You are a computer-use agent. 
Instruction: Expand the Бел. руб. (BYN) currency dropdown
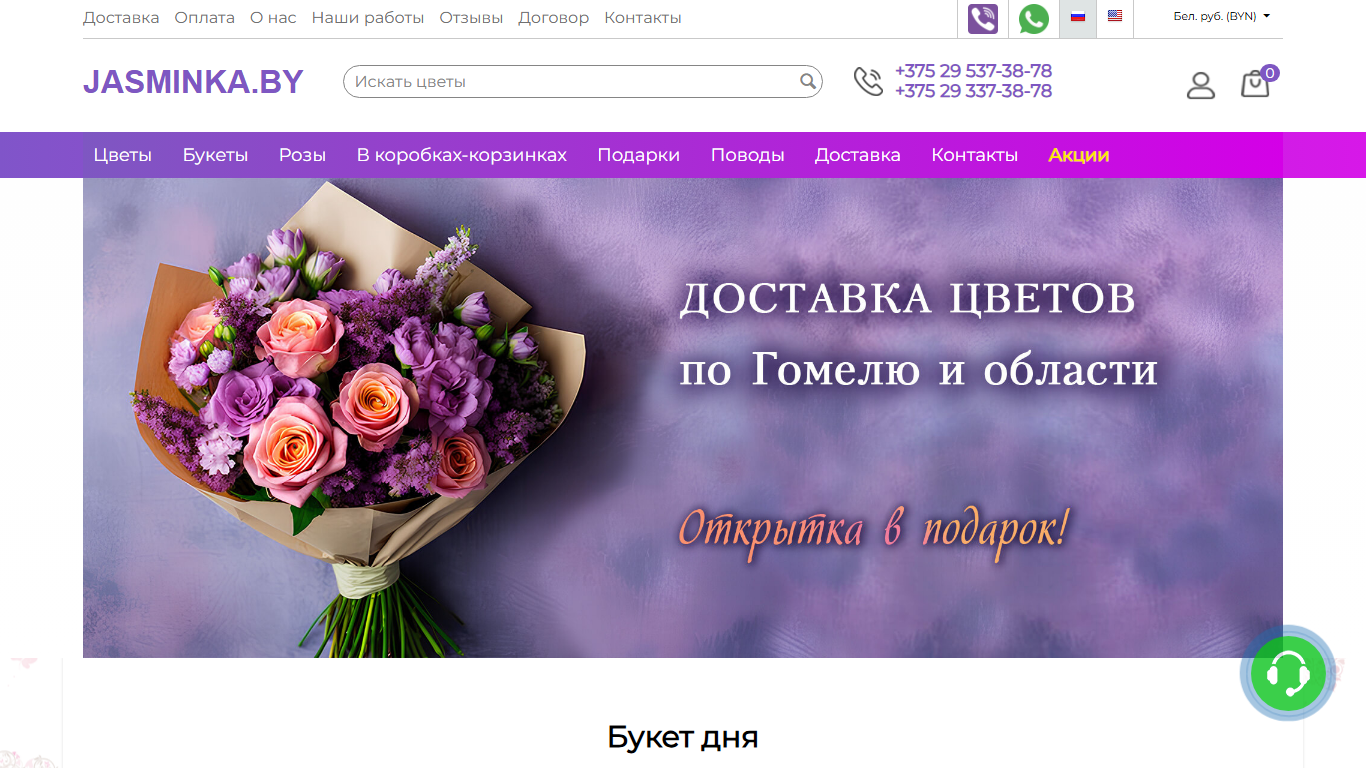pyautogui.click(x=1222, y=16)
